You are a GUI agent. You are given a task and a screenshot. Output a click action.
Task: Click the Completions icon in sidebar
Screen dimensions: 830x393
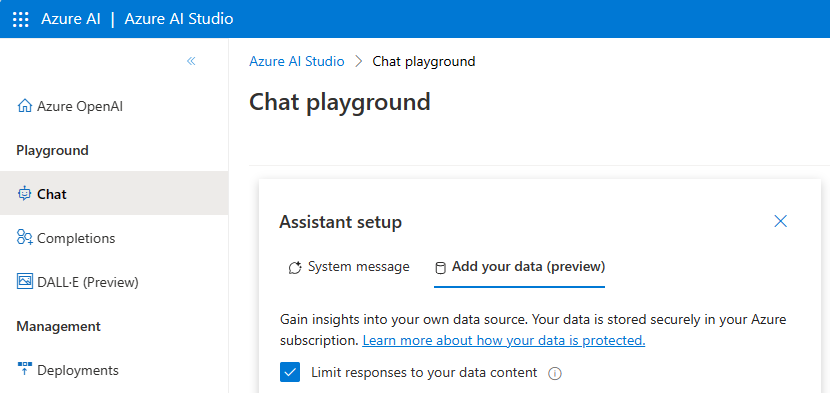[x=24, y=237]
